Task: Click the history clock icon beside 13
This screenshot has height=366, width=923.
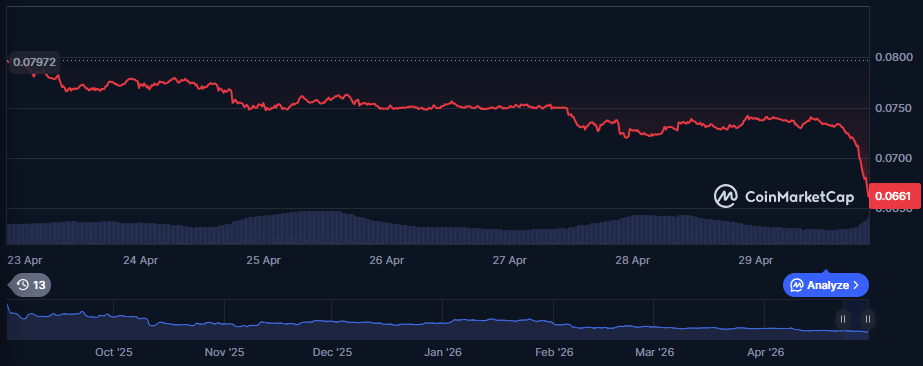Action: (x=23, y=285)
